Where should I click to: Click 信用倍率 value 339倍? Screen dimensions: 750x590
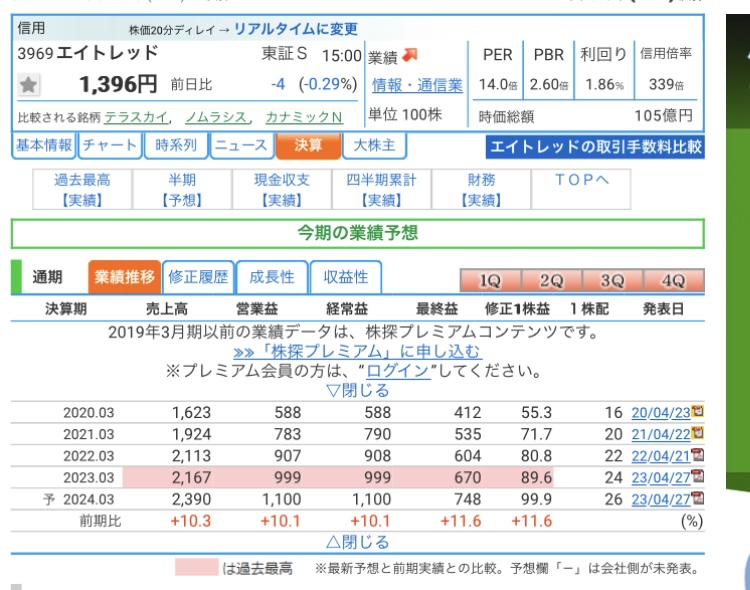[666, 85]
